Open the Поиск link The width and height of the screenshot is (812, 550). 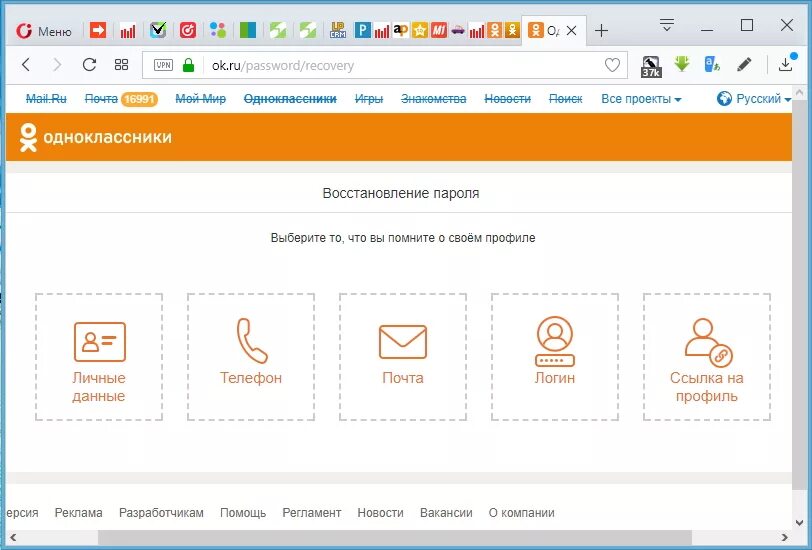tap(566, 99)
